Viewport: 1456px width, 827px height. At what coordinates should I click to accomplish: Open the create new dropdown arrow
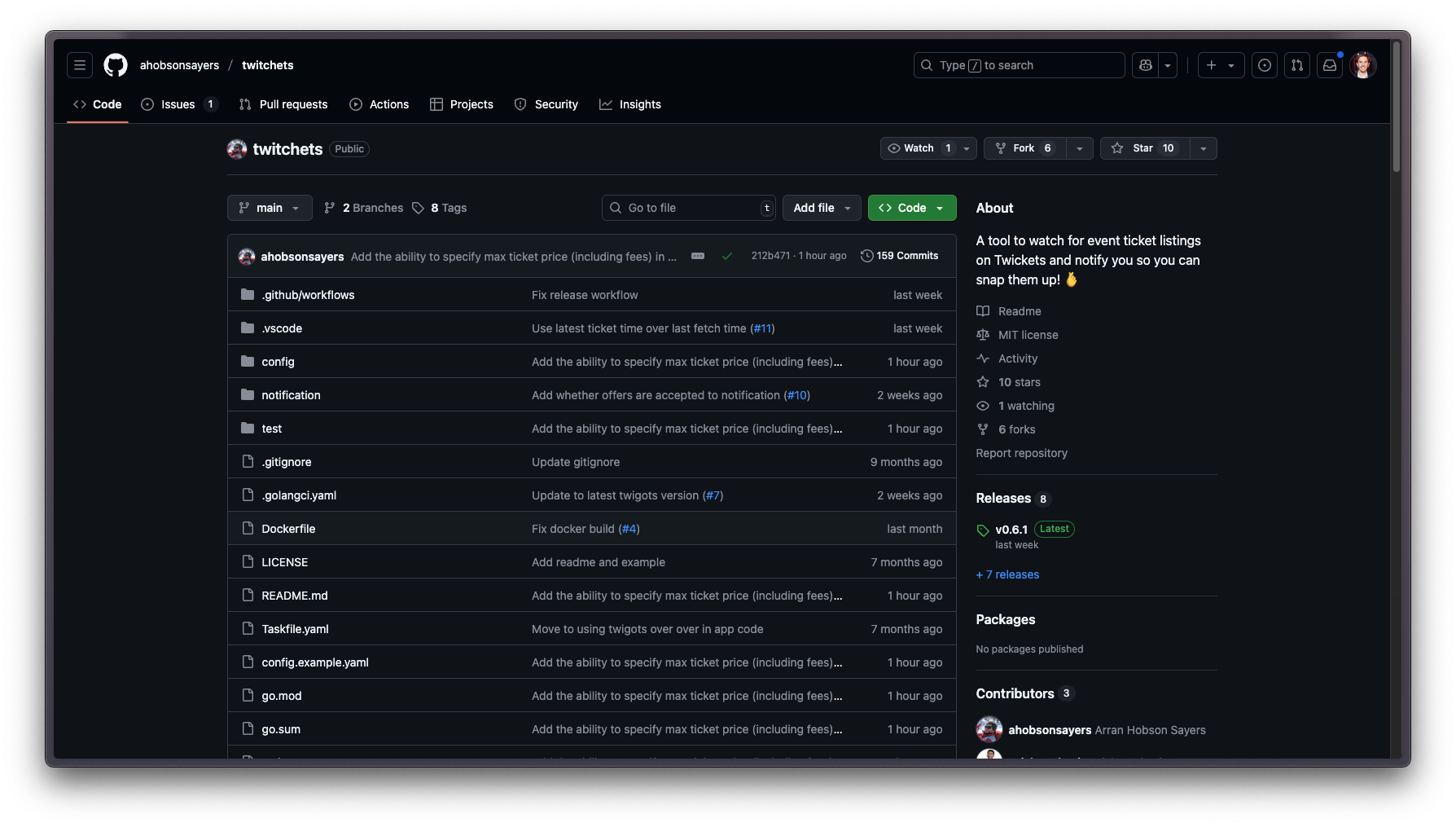1231,65
